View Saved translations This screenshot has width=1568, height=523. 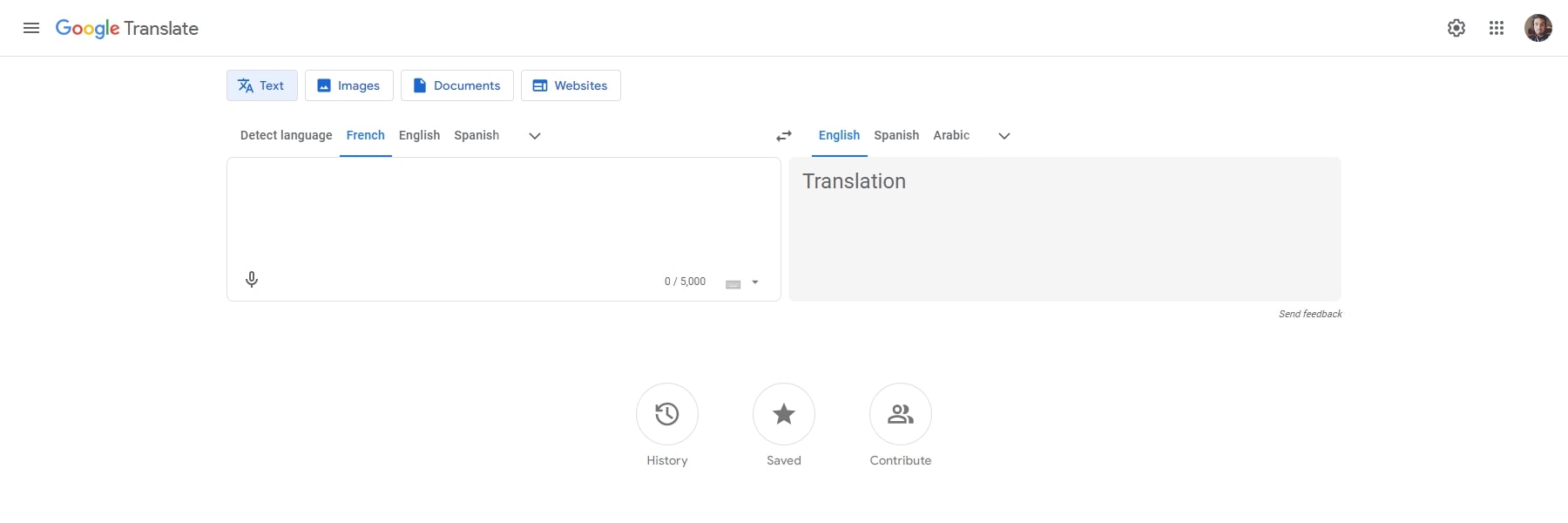pyautogui.click(x=782, y=415)
